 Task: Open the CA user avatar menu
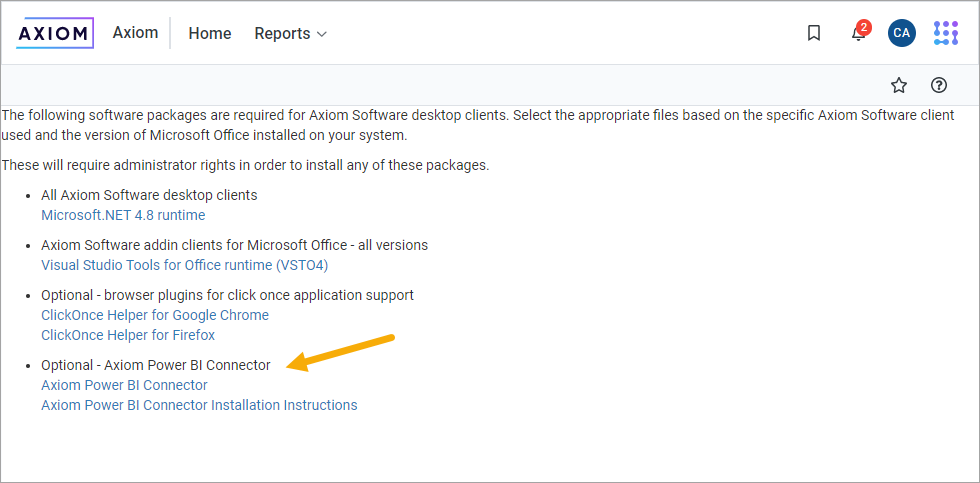click(x=901, y=33)
